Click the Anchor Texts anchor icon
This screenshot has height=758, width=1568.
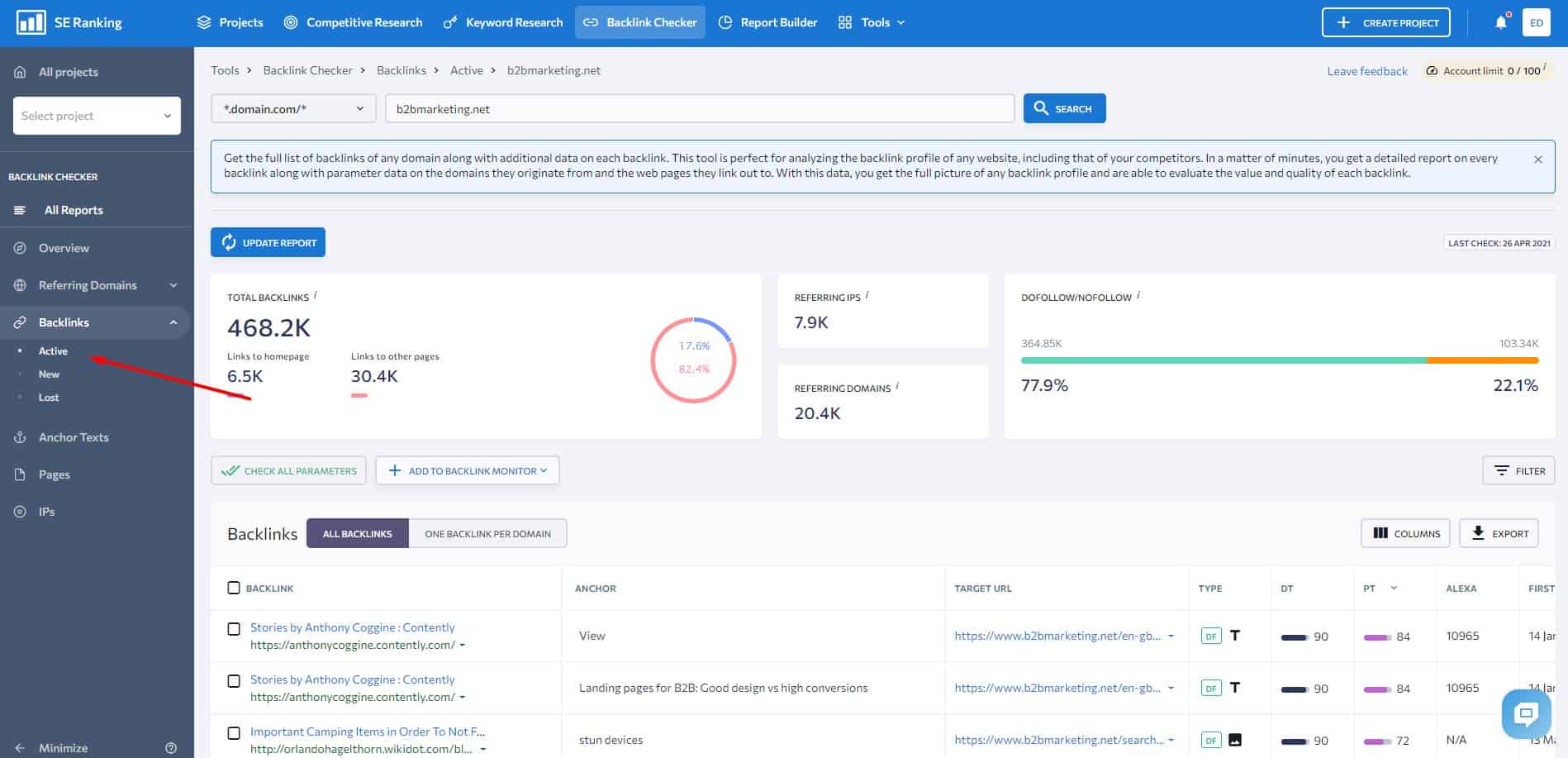click(20, 437)
